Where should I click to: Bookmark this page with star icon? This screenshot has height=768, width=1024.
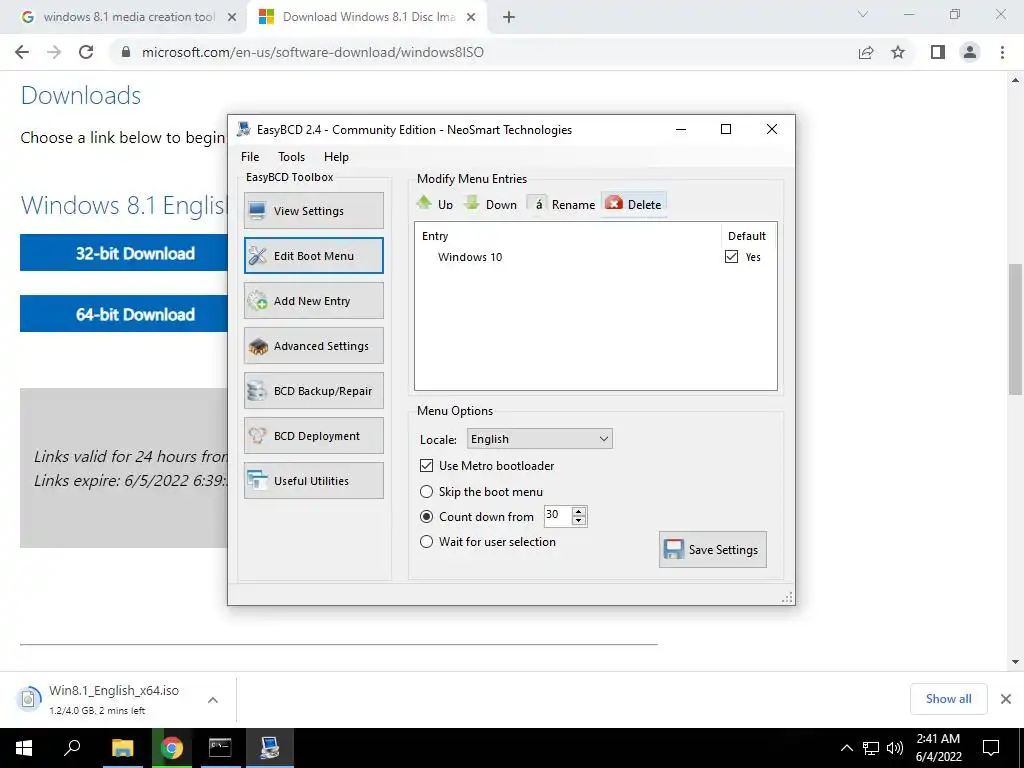[x=898, y=52]
